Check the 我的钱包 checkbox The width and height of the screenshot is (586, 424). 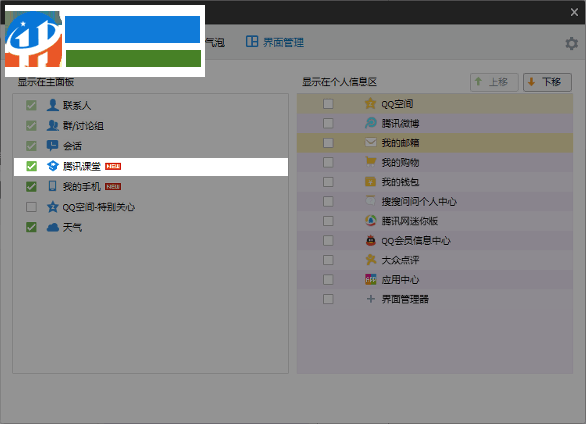(x=328, y=182)
